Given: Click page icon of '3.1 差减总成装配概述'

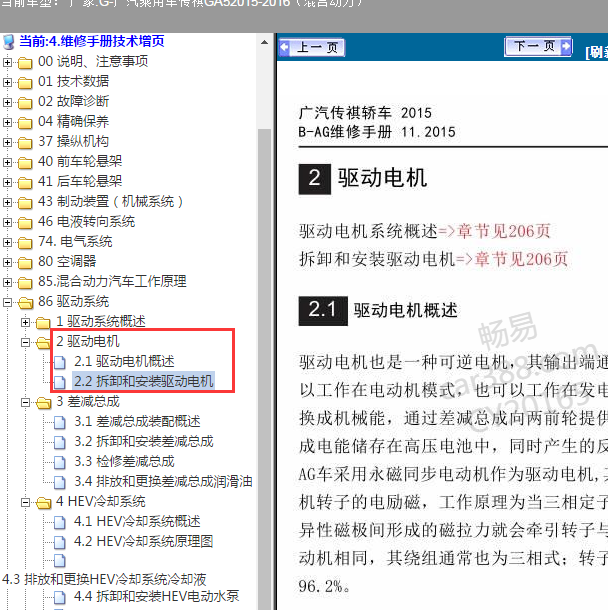Looking at the screenshot, I should point(60,422).
